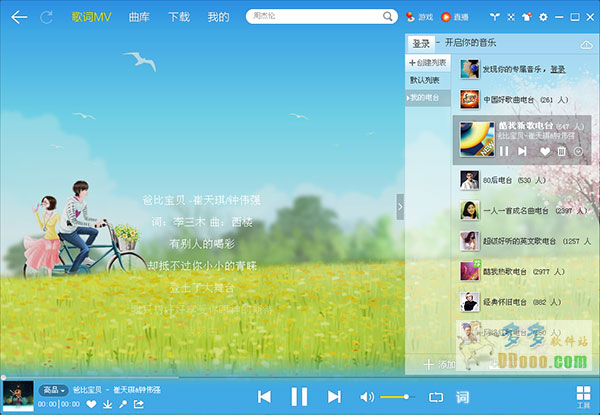The image size is (600, 415).
Task: Switch to mini mode with shrink arrows icon
Action: [511, 17]
